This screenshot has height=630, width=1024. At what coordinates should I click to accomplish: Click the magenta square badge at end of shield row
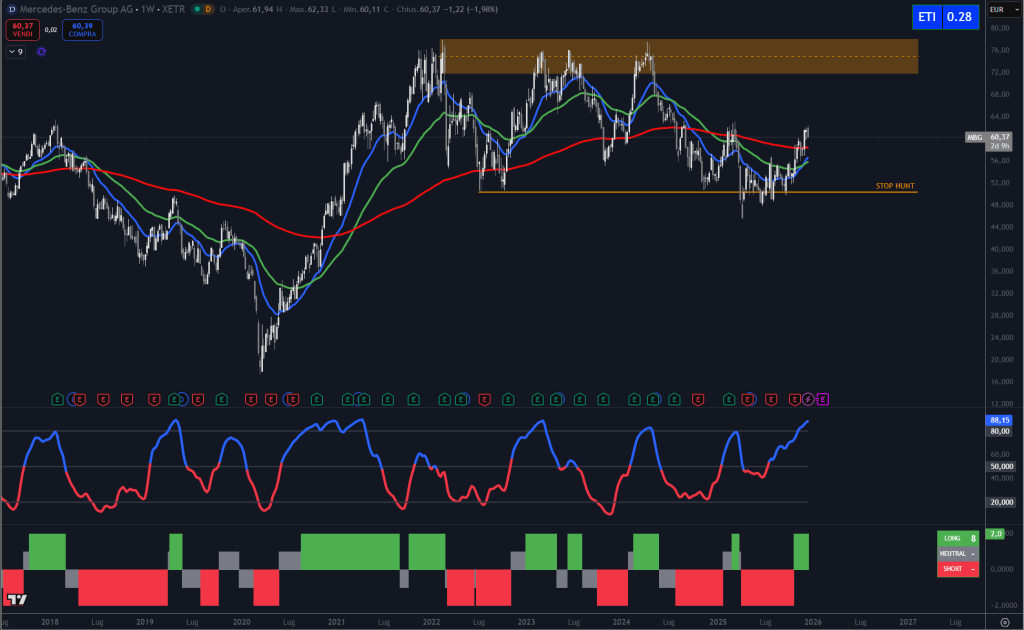(821, 398)
